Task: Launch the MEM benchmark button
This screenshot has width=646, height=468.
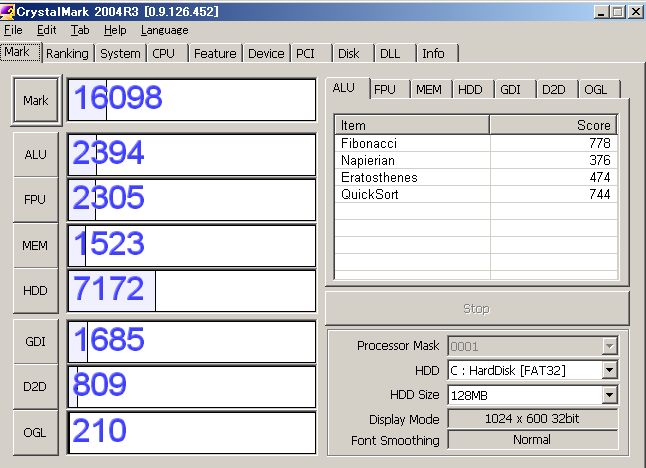Action: coord(36,245)
